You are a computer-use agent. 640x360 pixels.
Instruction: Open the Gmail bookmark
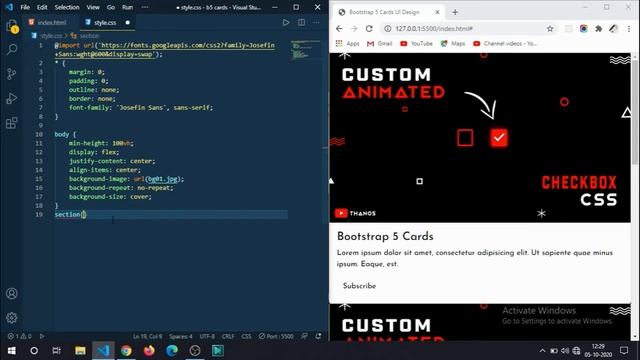[x=380, y=44]
